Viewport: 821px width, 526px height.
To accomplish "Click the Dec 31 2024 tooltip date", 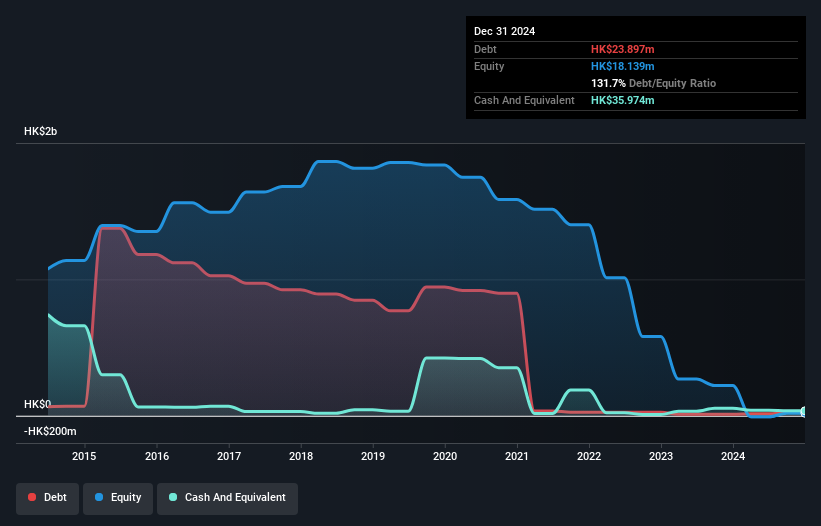I will click(504, 31).
